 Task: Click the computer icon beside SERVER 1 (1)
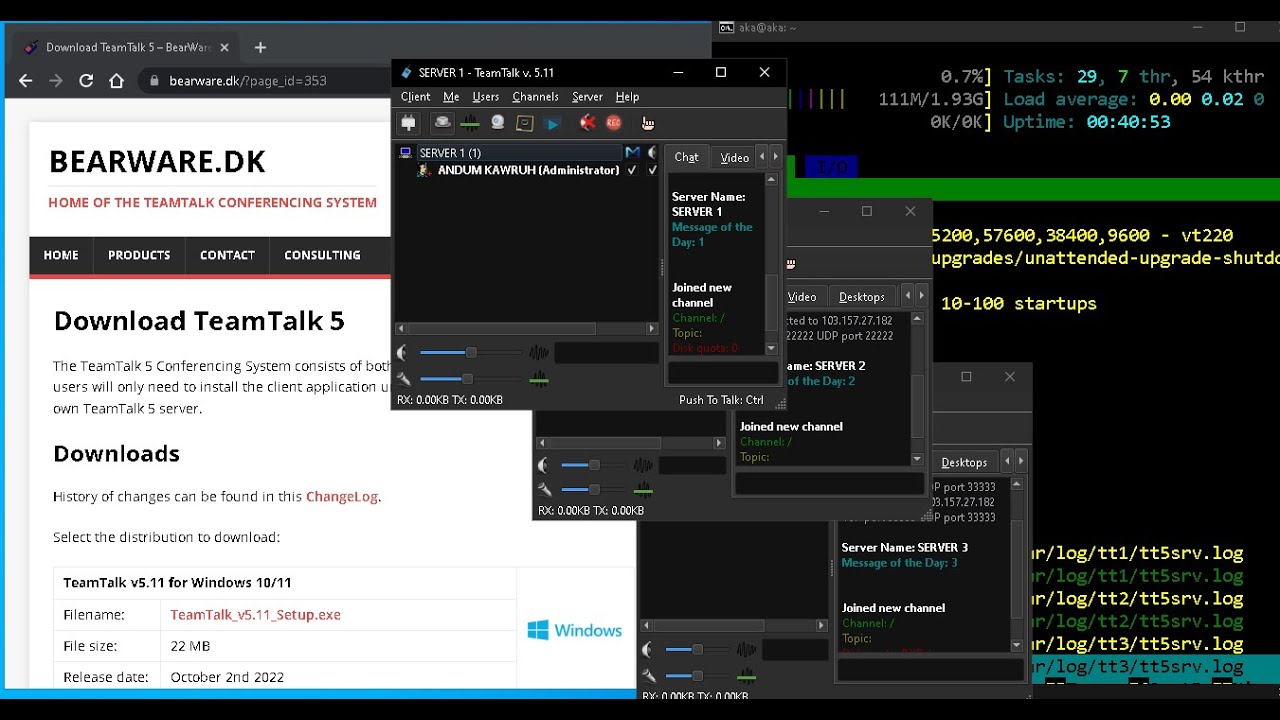[x=405, y=153]
